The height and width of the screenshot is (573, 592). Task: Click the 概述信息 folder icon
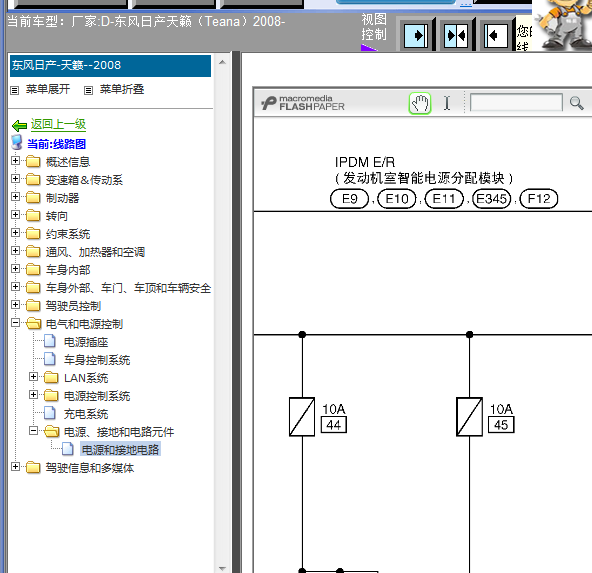click(33, 162)
